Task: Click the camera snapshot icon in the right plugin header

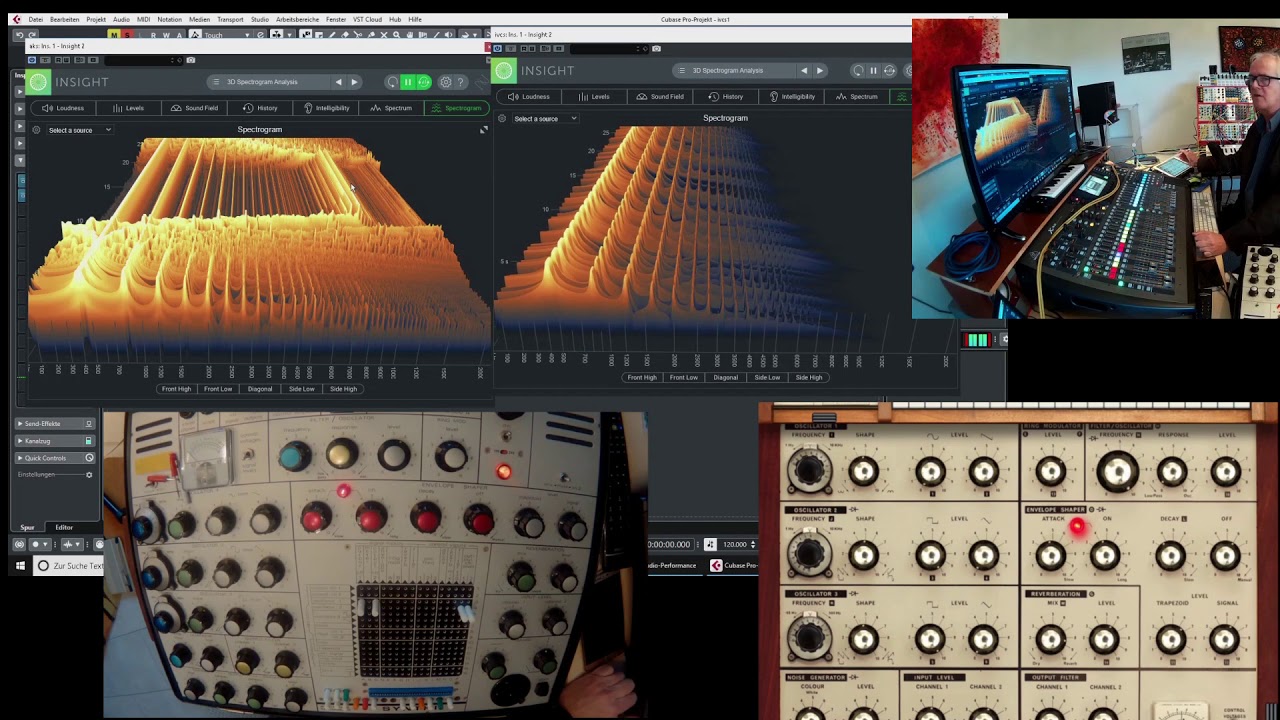Action: click(656, 48)
